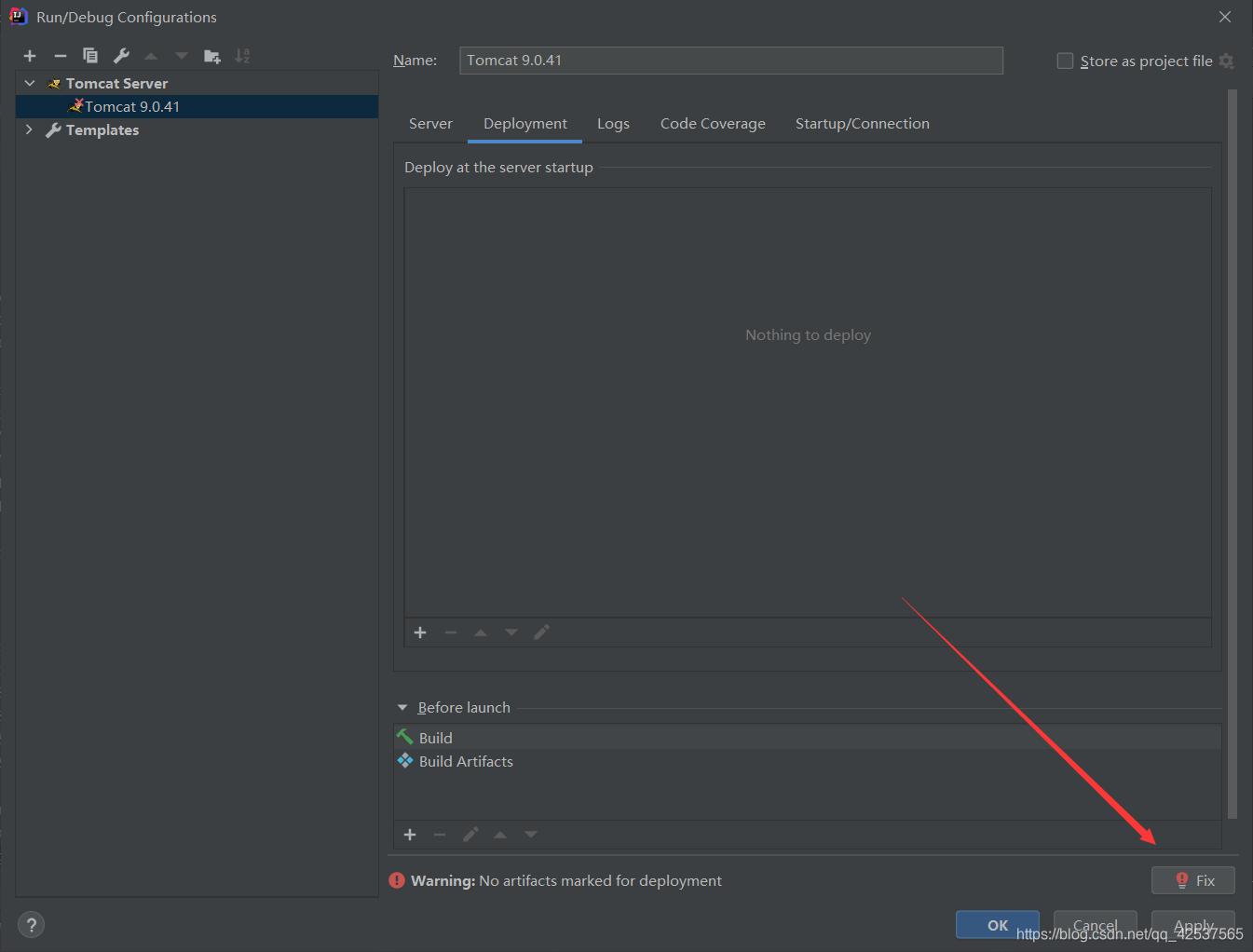The width and height of the screenshot is (1253, 952).
Task: Copy the selected configuration
Action: (90, 56)
